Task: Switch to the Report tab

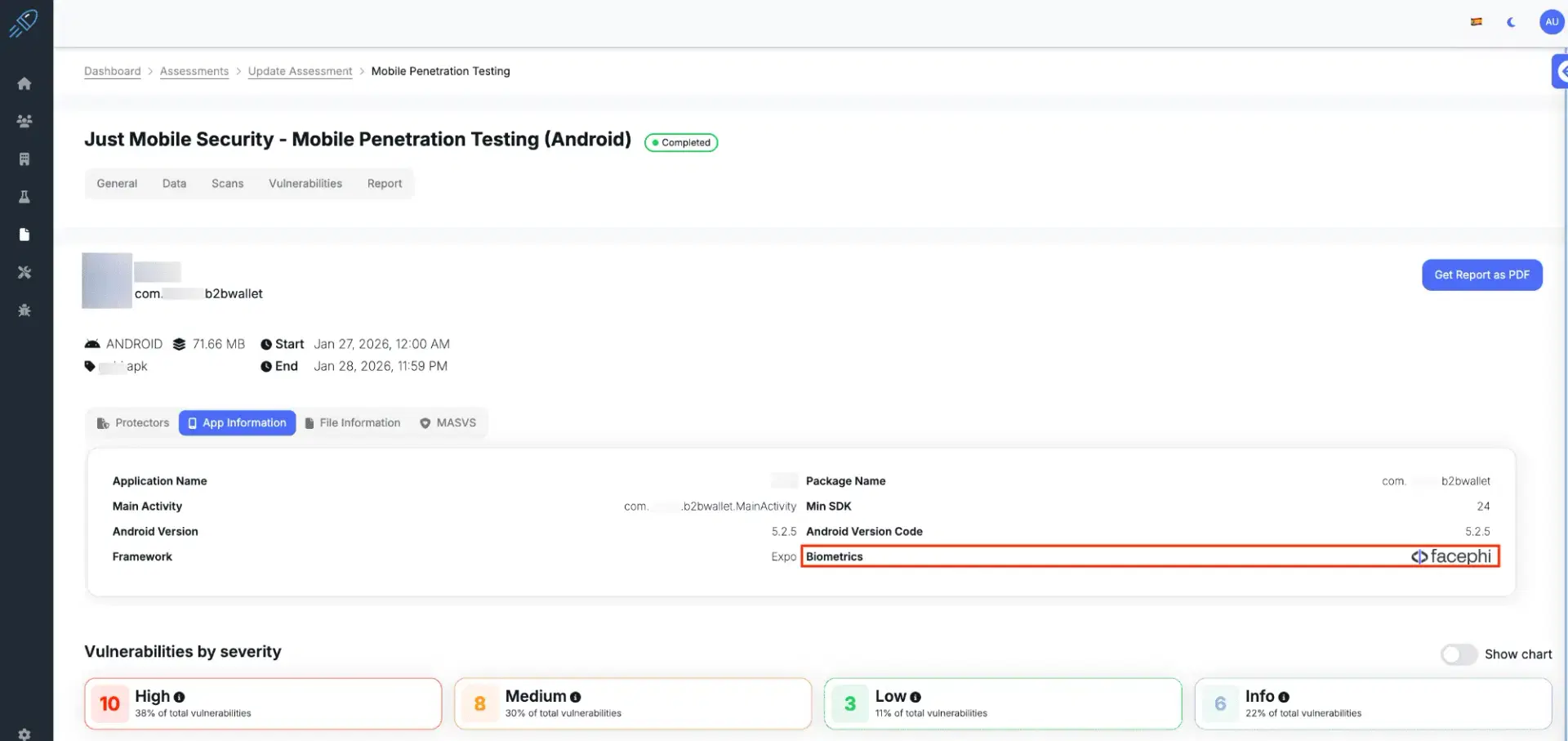Action: point(385,184)
